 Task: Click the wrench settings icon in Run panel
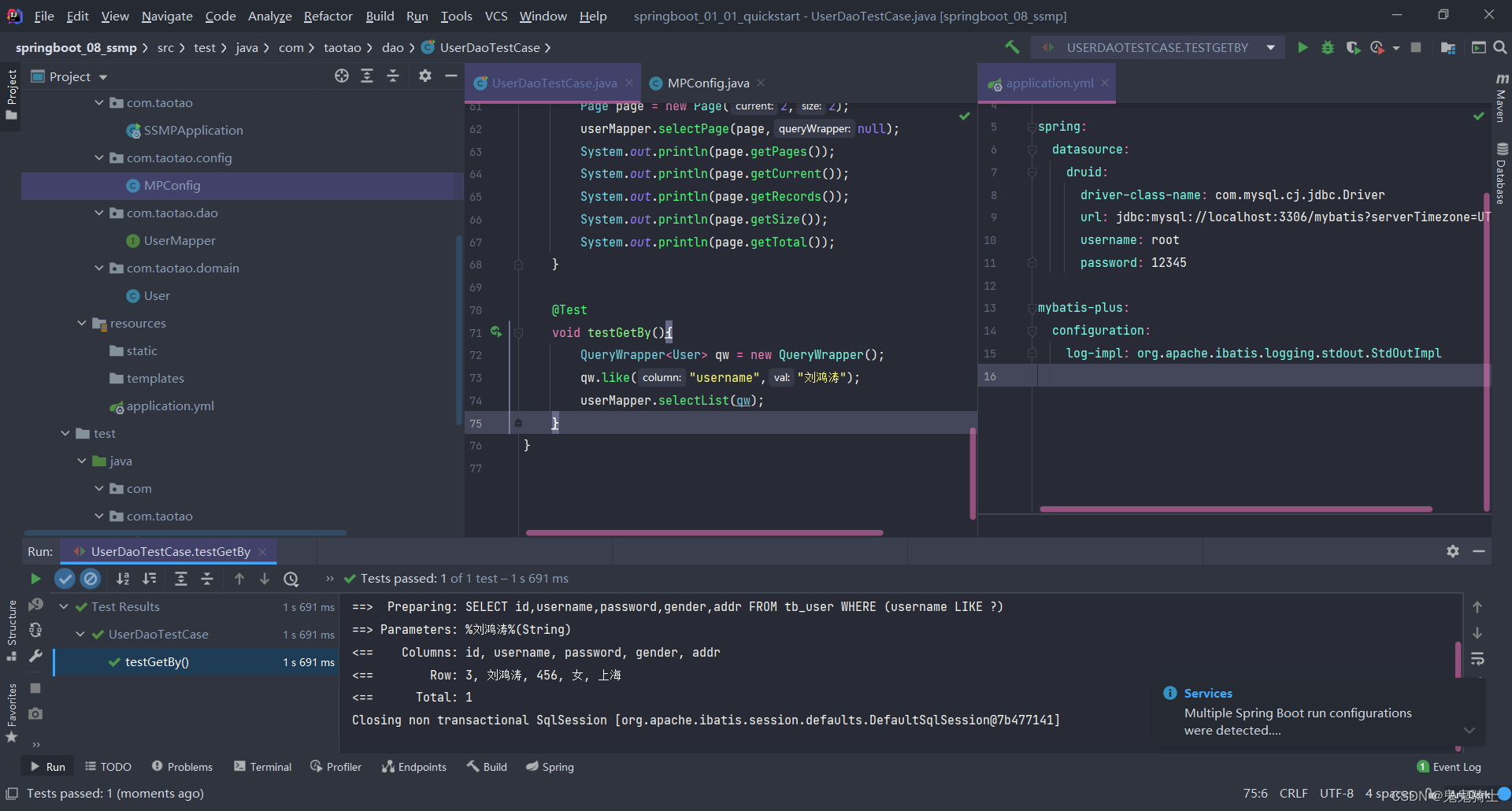point(35,656)
